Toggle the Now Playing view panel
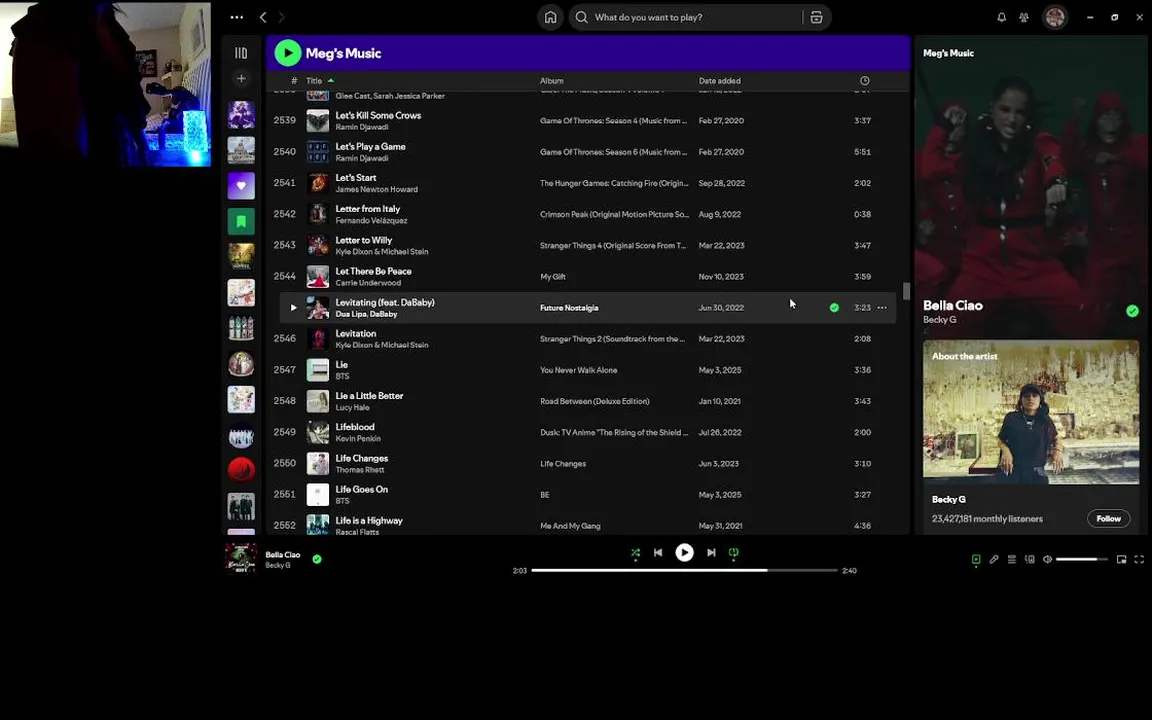Screen dimensions: 1152x720 click(976, 559)
